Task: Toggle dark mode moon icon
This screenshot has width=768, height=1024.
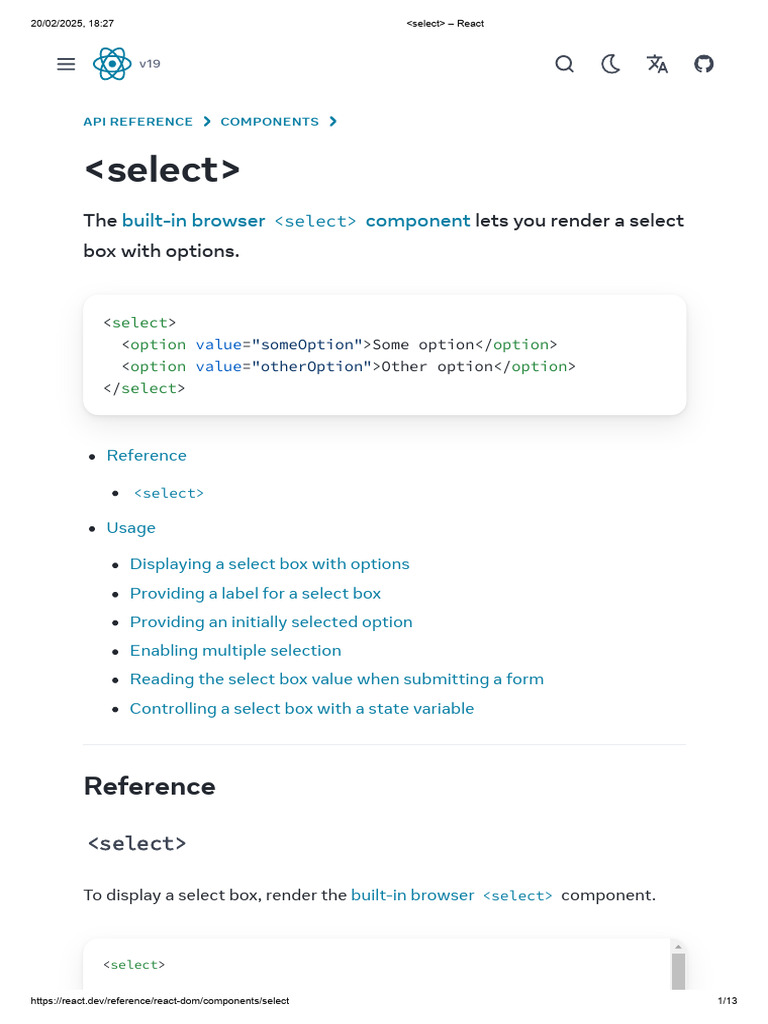Action: point(611,64)
